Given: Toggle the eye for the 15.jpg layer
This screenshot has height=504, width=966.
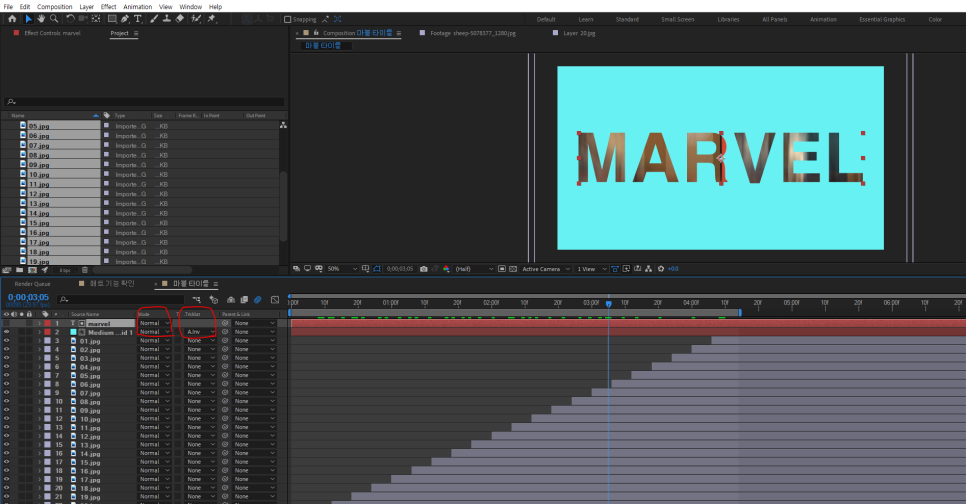Looking at the screenshot, I should (7, 461).
